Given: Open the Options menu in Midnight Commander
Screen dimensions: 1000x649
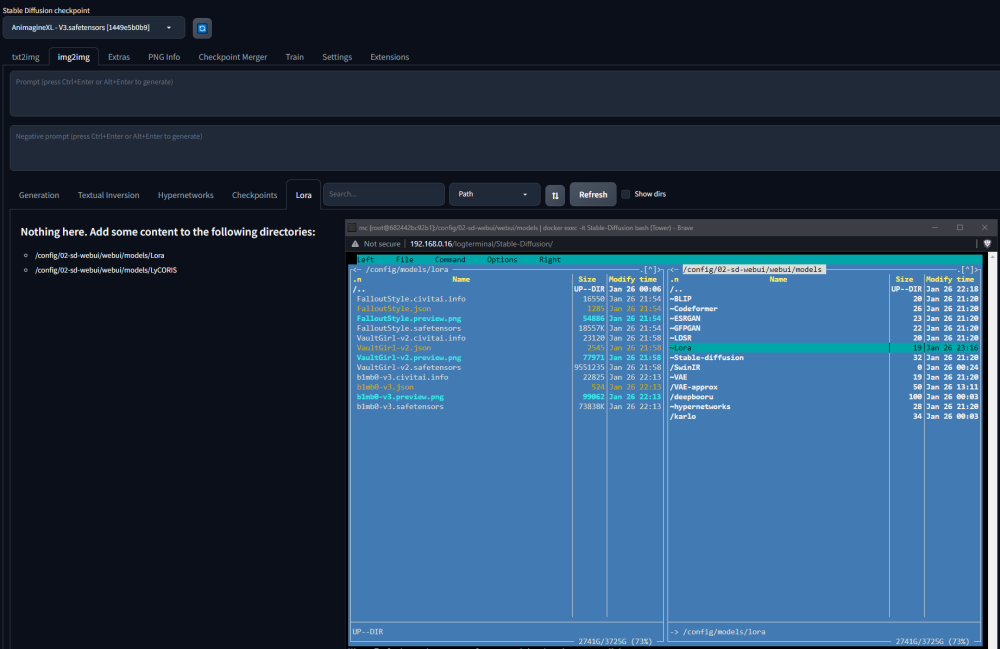Looking at the screenshot, I should [x=502, y=259].
